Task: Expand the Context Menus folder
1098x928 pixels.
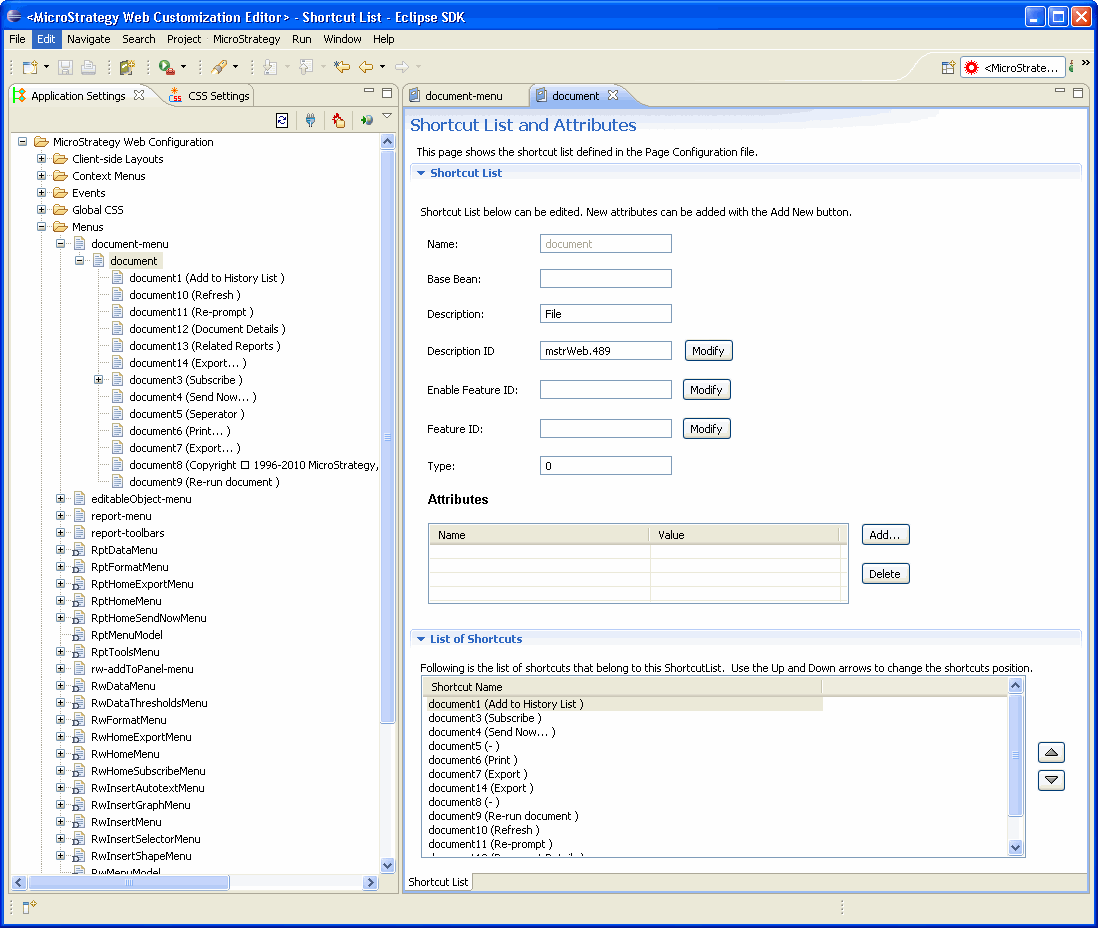Action: (x=41, y=176)
